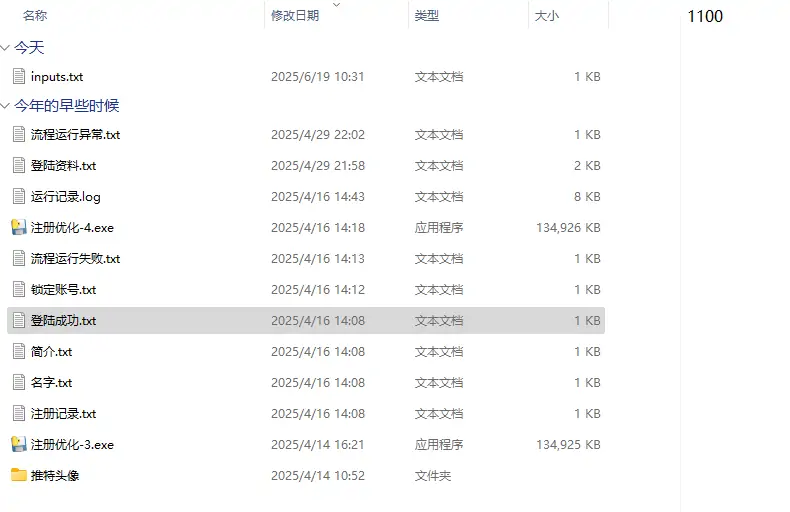The height and width of the screenshot is (512, 790).
Task: Click the date 2025/4/16 14:43
Action: [317, 197]
